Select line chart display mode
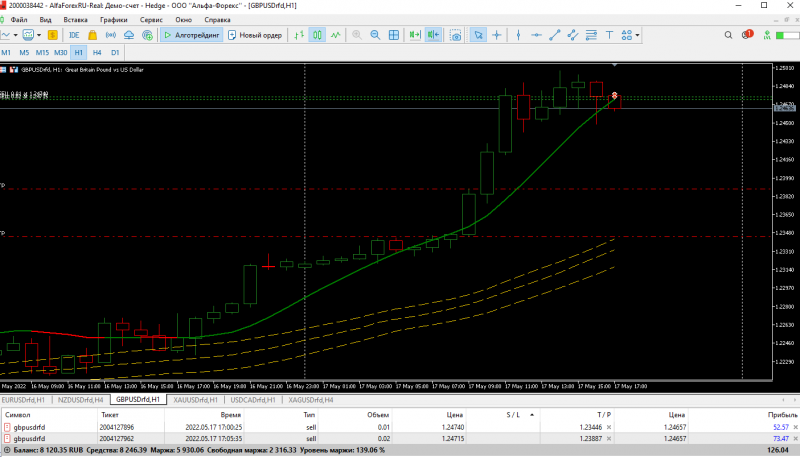Viewport: 800px width, 457px height. coord(336,35)
